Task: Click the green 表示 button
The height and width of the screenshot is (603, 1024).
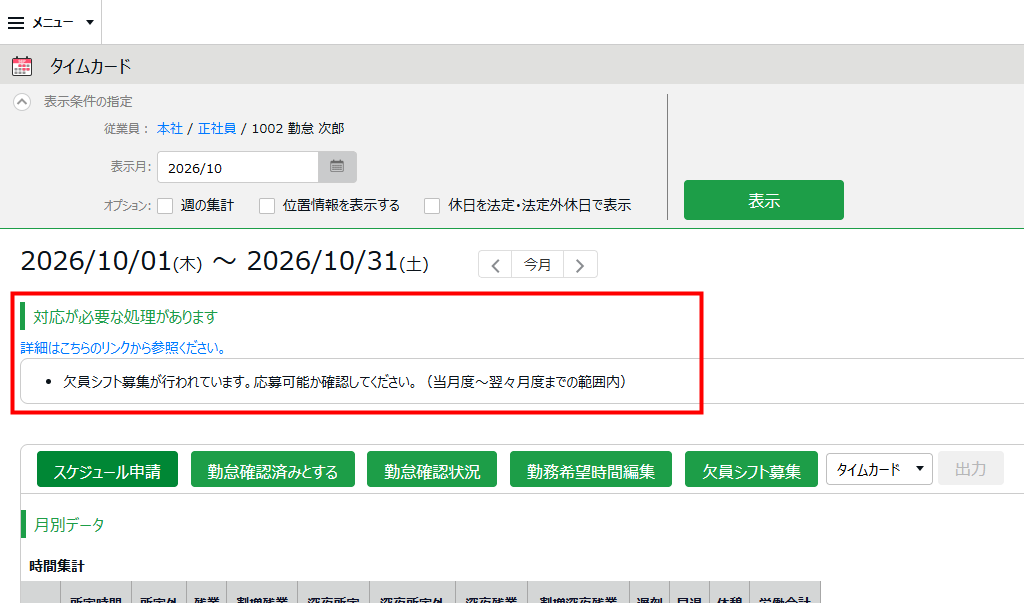Action: pyautogui.click(x=763, y=200)
